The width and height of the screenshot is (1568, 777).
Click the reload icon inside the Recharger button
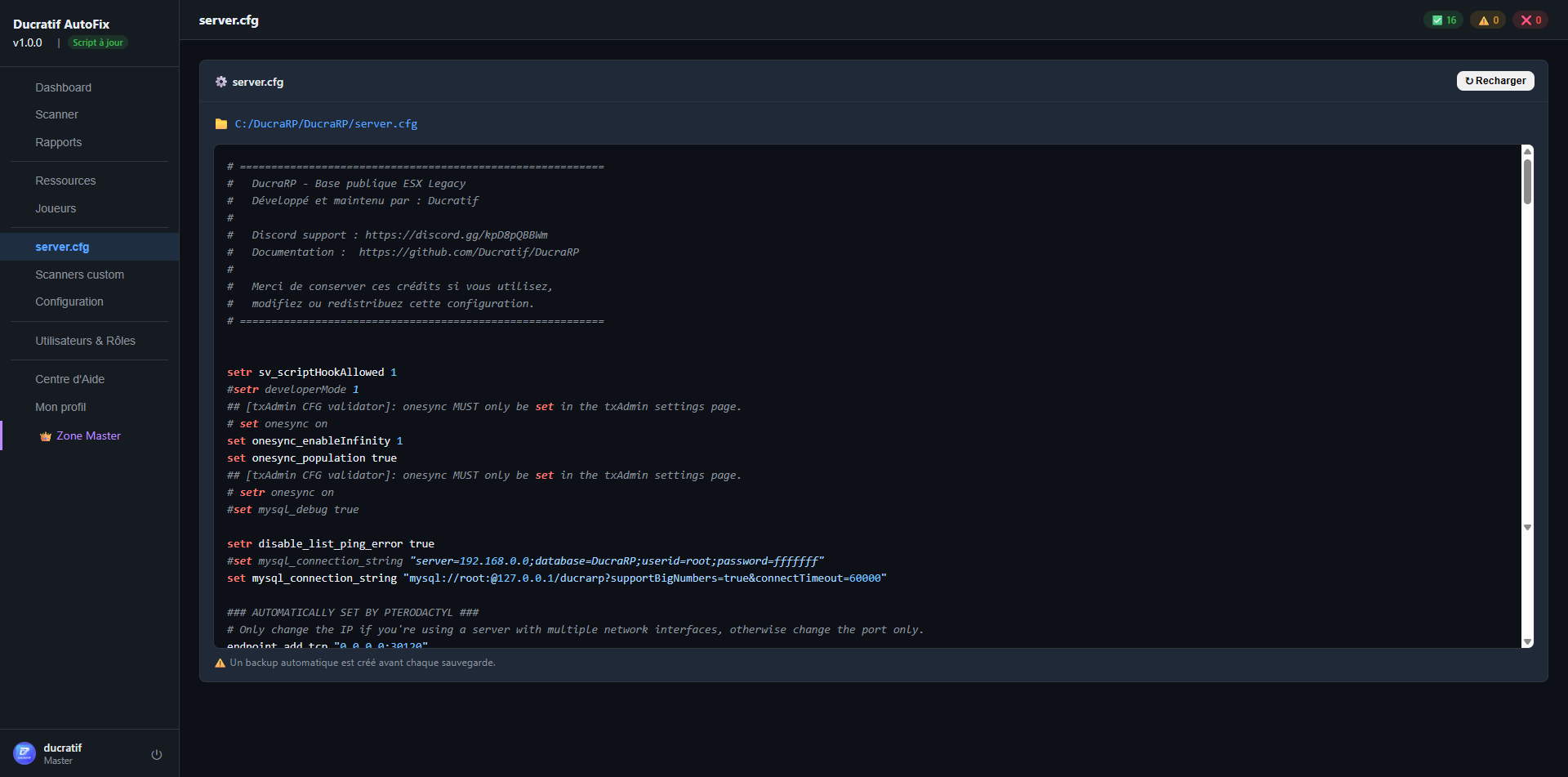coord(1469,80)
